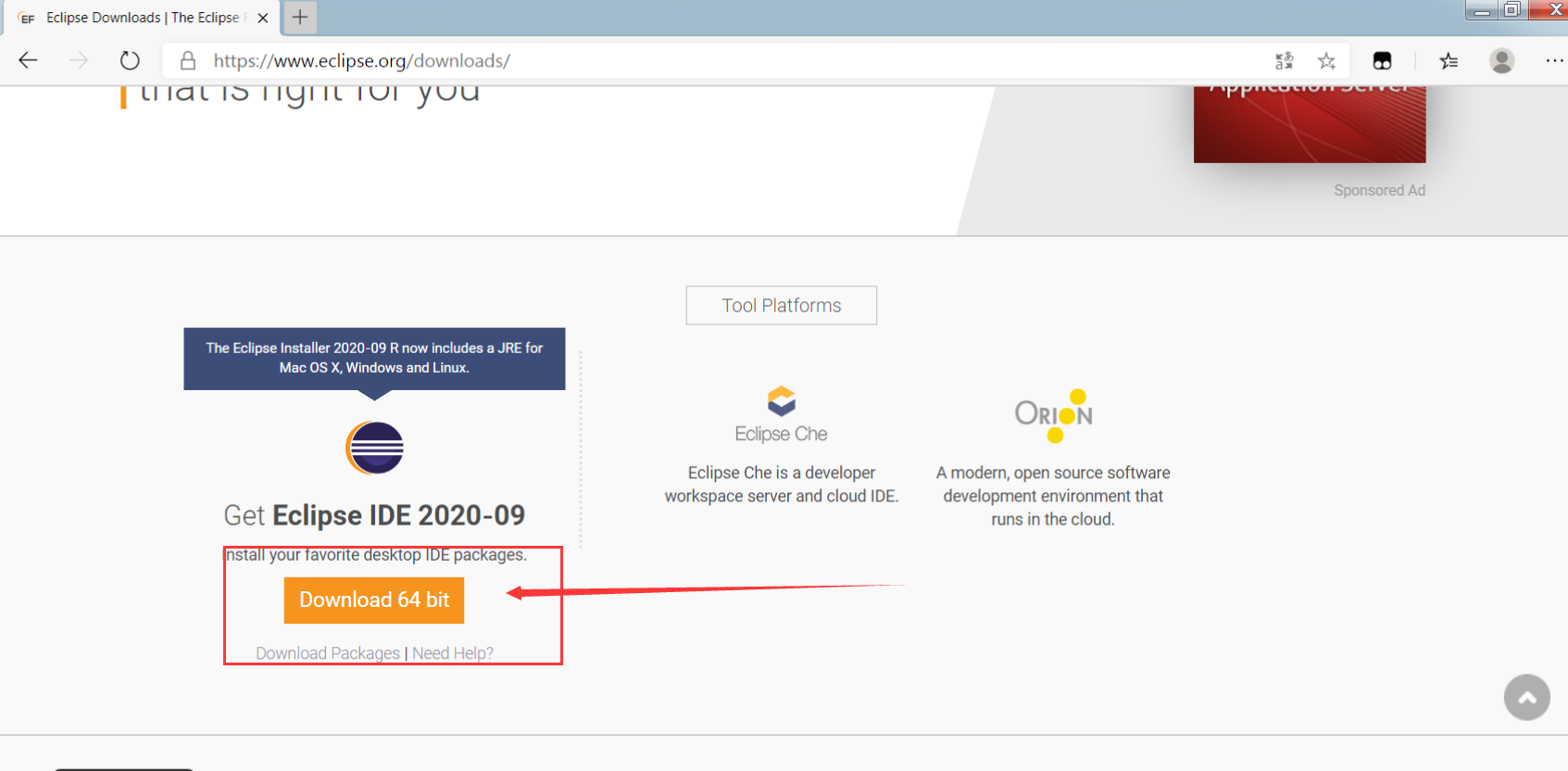Click the Eclipse Che description text
Image resolution: width=1568 pixels, height=771 pixels.
[x=782, y=485]
